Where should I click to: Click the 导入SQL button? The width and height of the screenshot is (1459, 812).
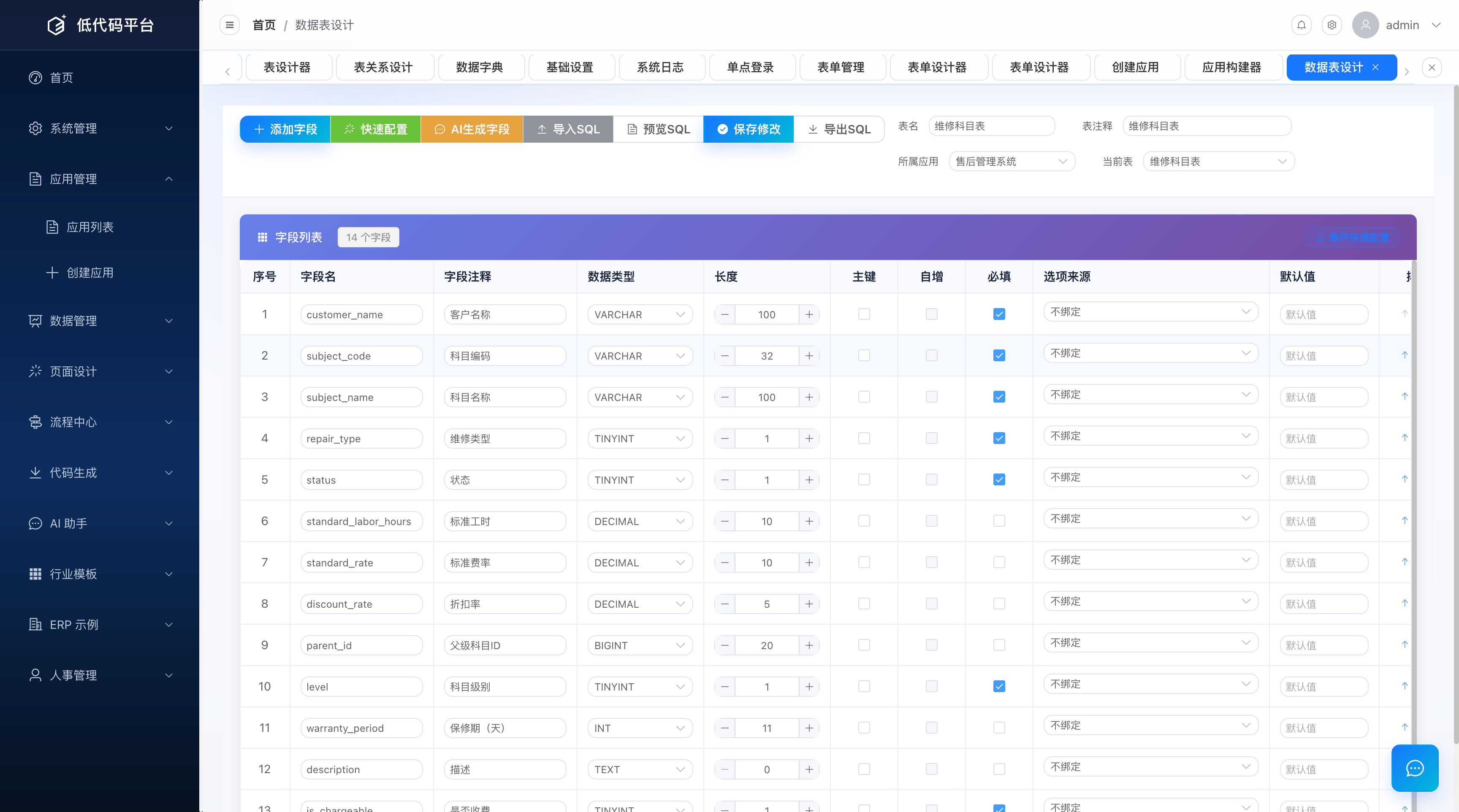(x=568, y=129)
